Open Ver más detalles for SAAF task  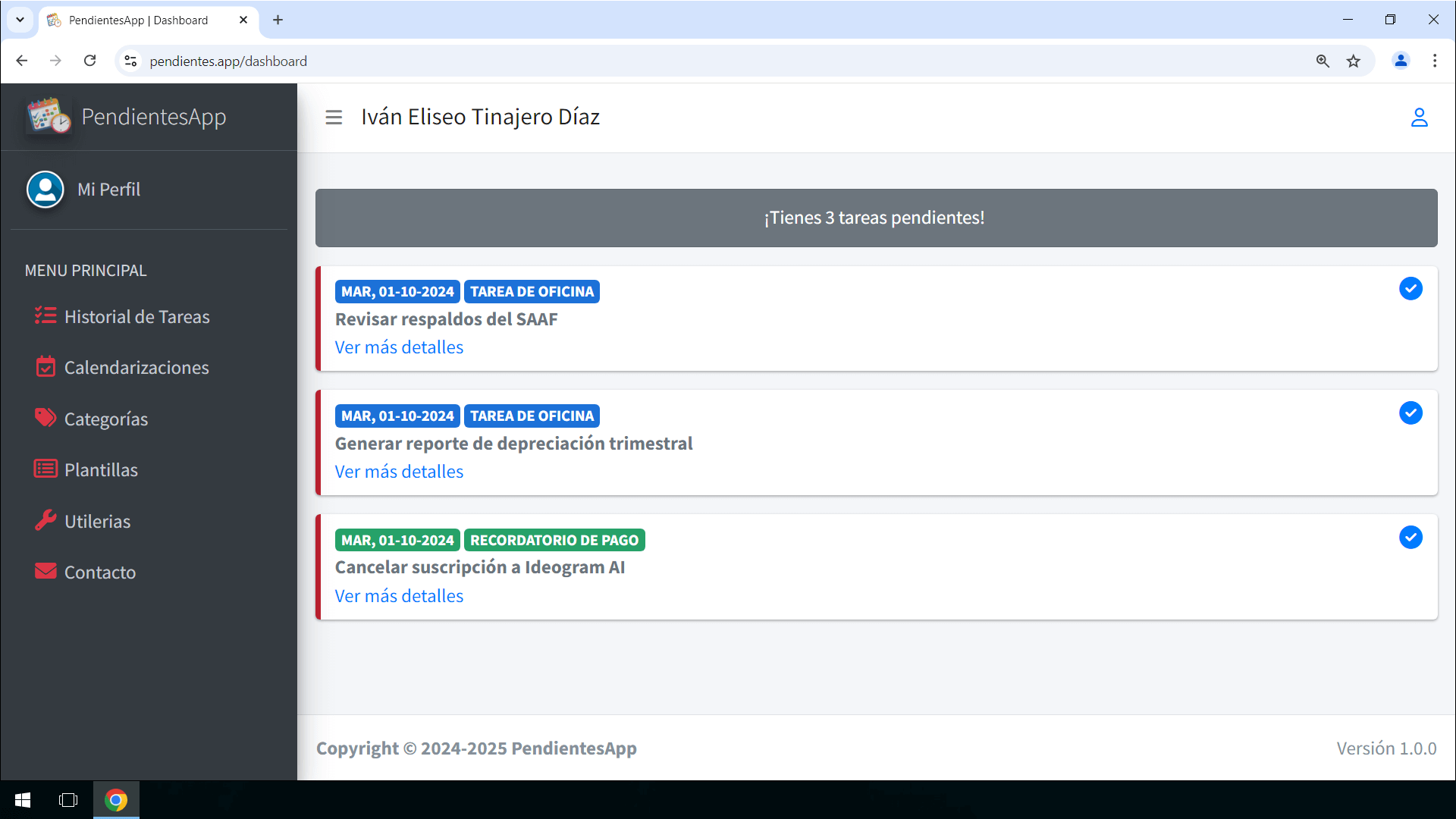click(x=399, y=347)
